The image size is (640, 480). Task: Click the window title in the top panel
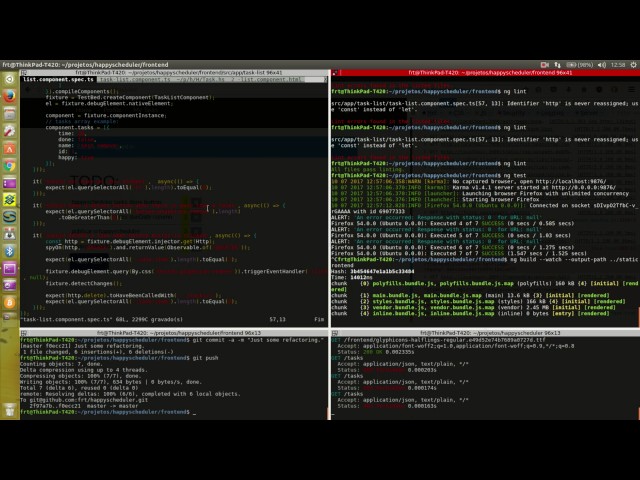[x=85, y=65]
